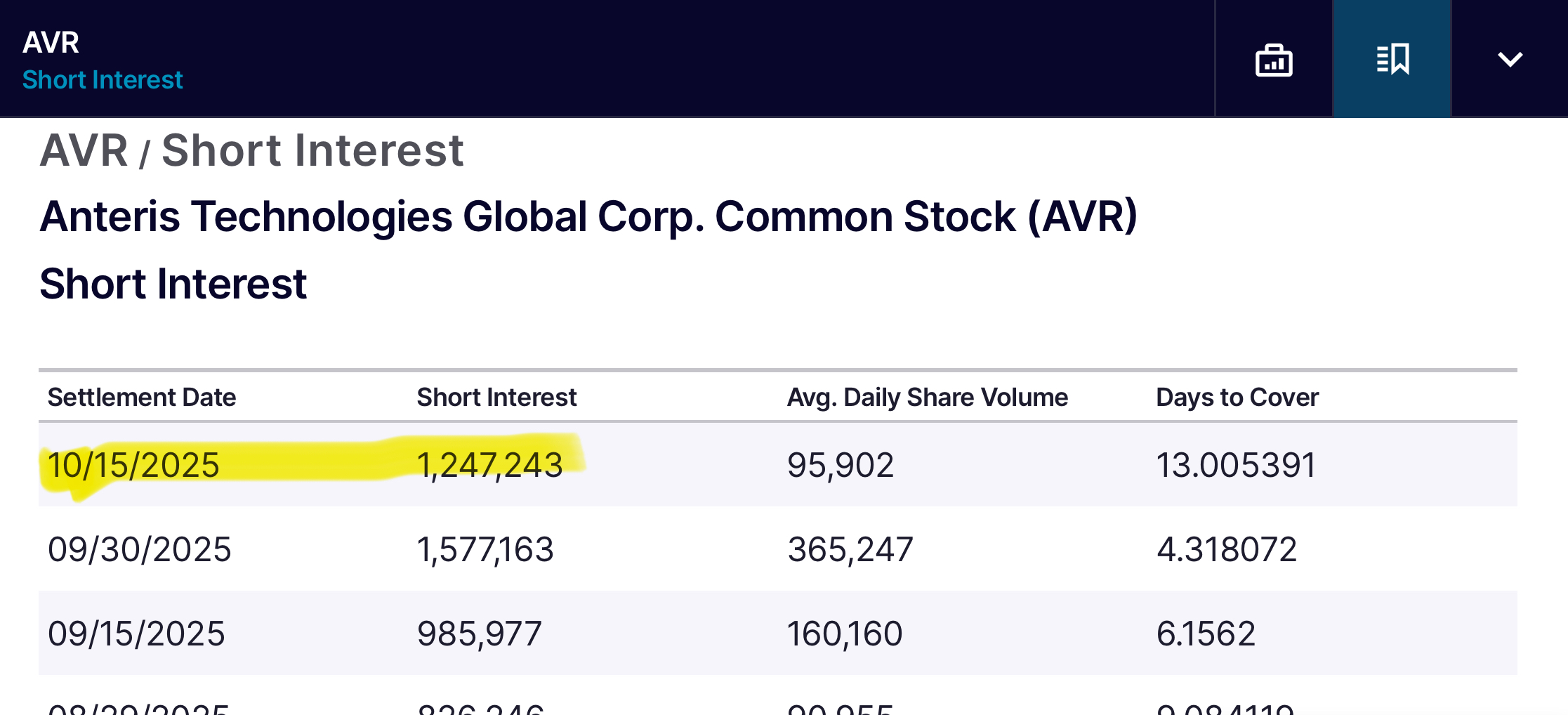Select the gray Short Interest breadcrumb
The height and width of the screenshot is (715, 1568).
click(312, 150)
